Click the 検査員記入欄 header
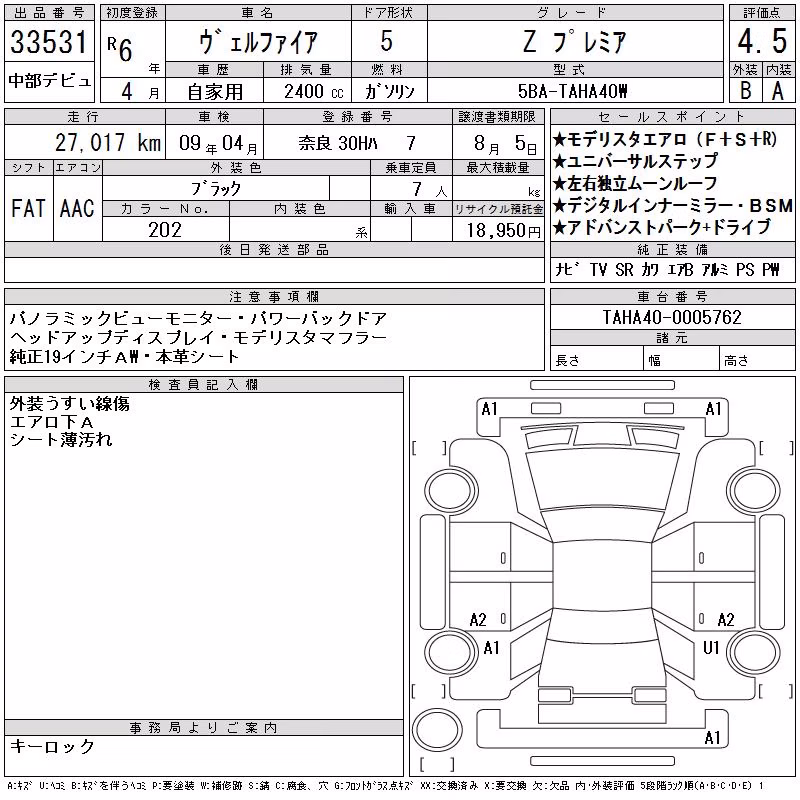 [x=203, y=385]
